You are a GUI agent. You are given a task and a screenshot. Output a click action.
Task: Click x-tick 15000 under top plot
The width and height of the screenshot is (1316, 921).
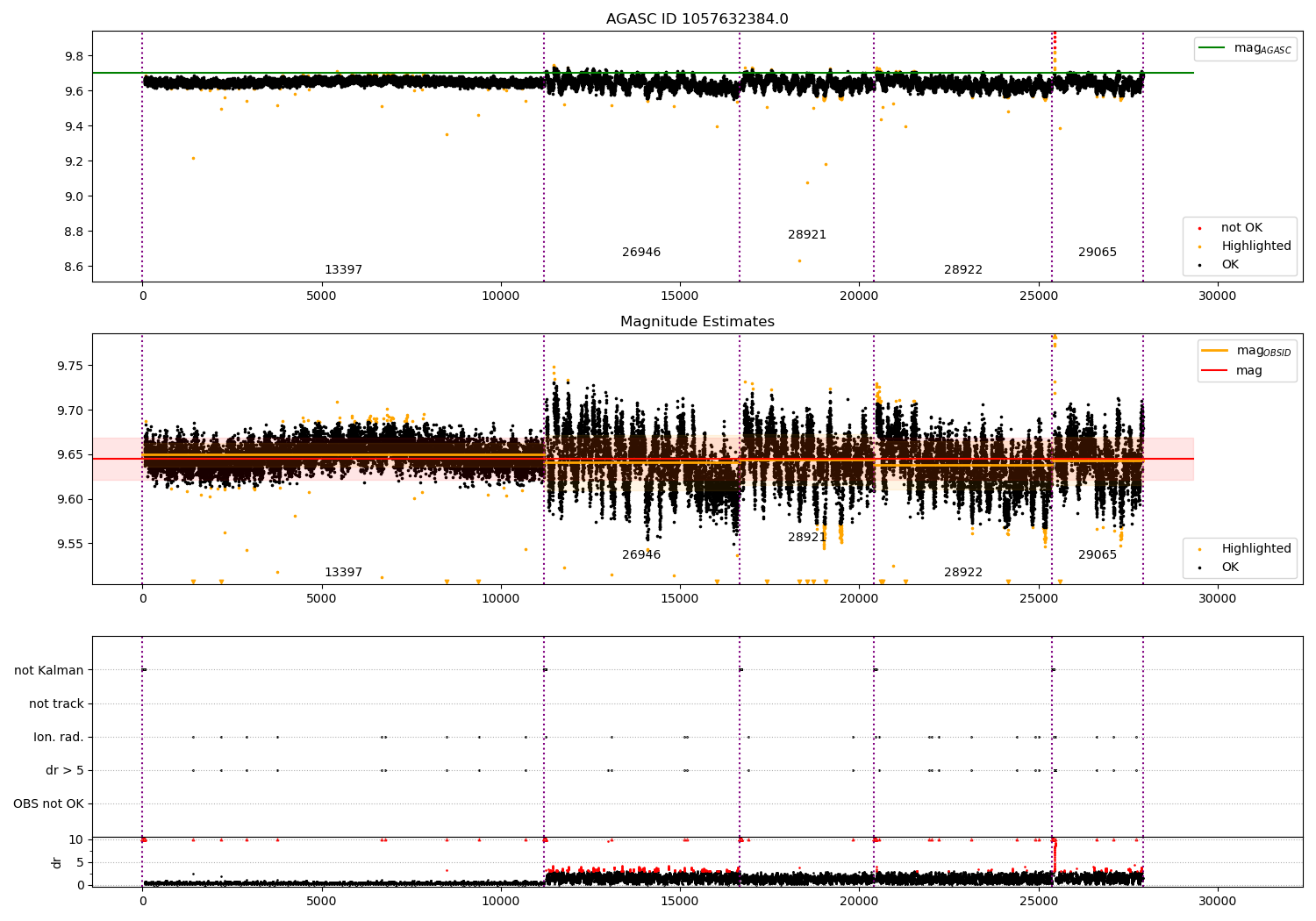click(x=680, y=296)
